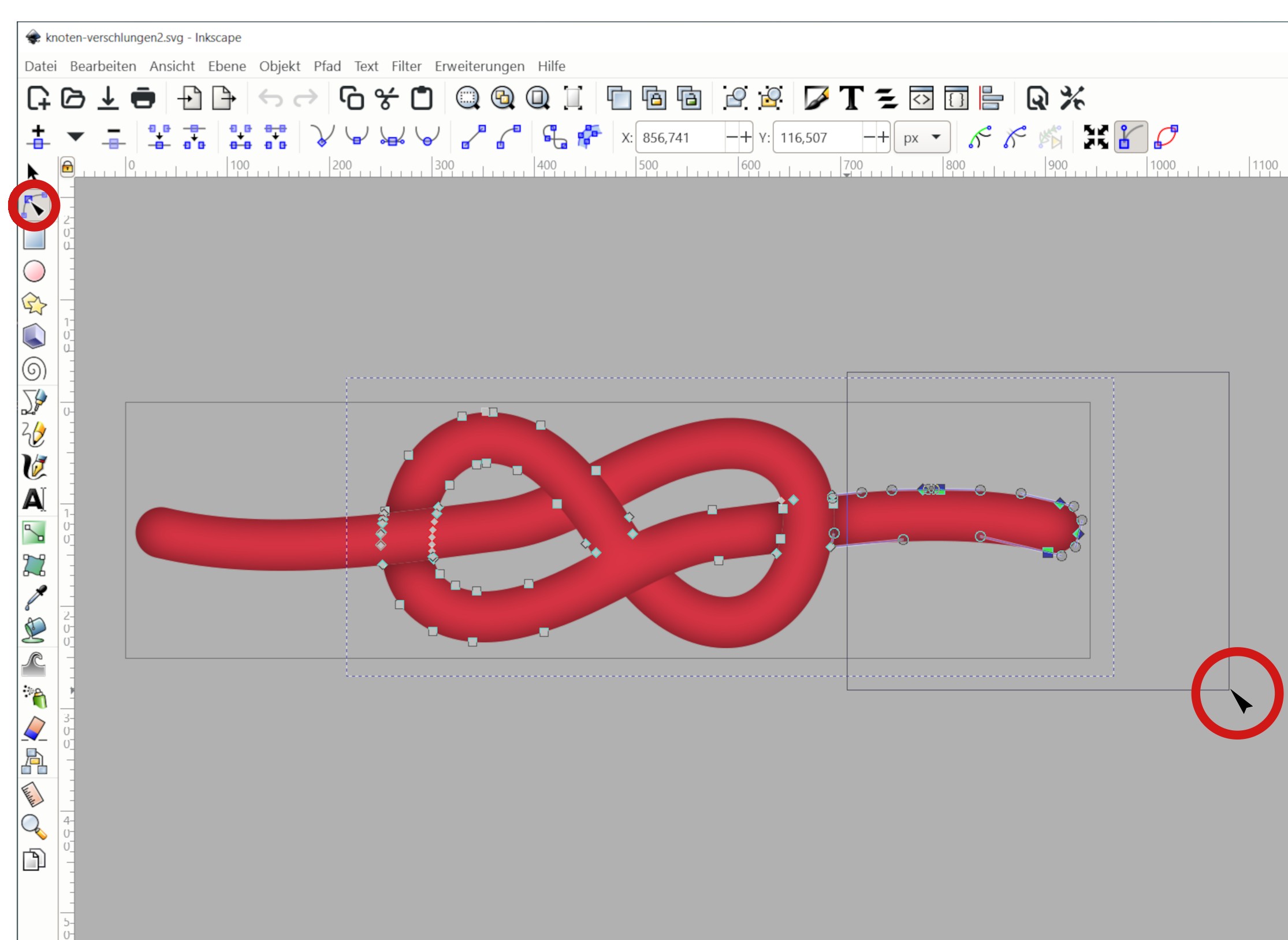Open the px unit dropdown
This screenshot has width=1288, height=940.
tap(922, 138)
